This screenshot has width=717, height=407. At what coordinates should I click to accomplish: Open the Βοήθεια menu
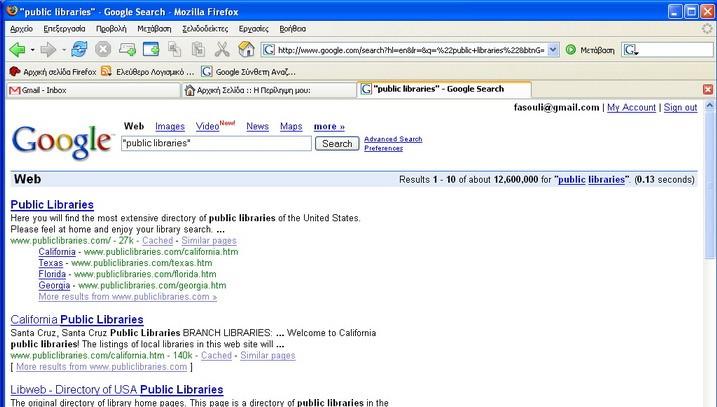pyautogui.click(x=293, y=29)
